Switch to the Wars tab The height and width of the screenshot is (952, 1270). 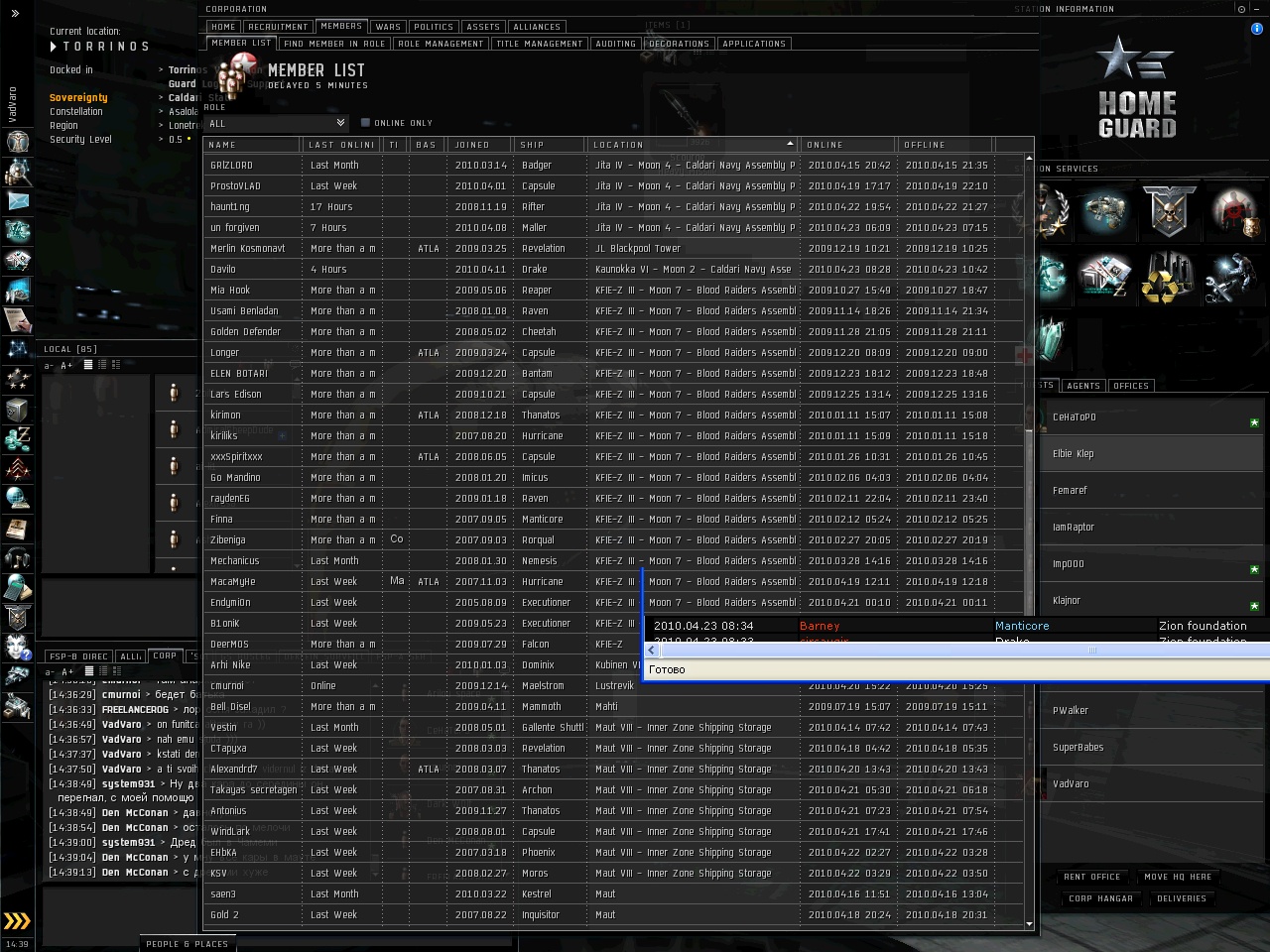tap(388, 27)
